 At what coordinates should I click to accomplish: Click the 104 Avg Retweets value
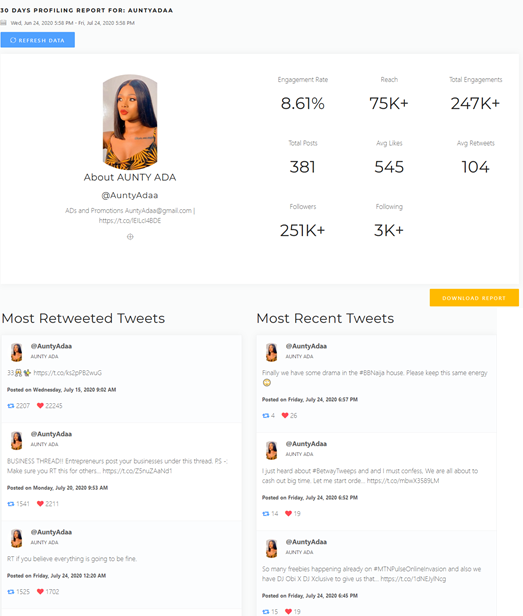(x=475, y=167)
